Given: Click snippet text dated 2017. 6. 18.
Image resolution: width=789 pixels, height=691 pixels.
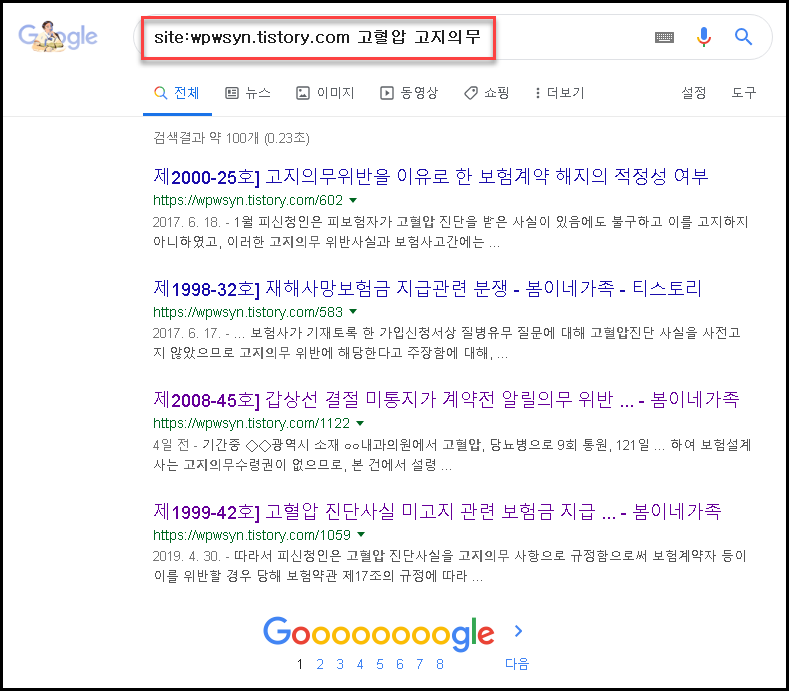Looking at the screenshot, I should [x=451, y=232].
